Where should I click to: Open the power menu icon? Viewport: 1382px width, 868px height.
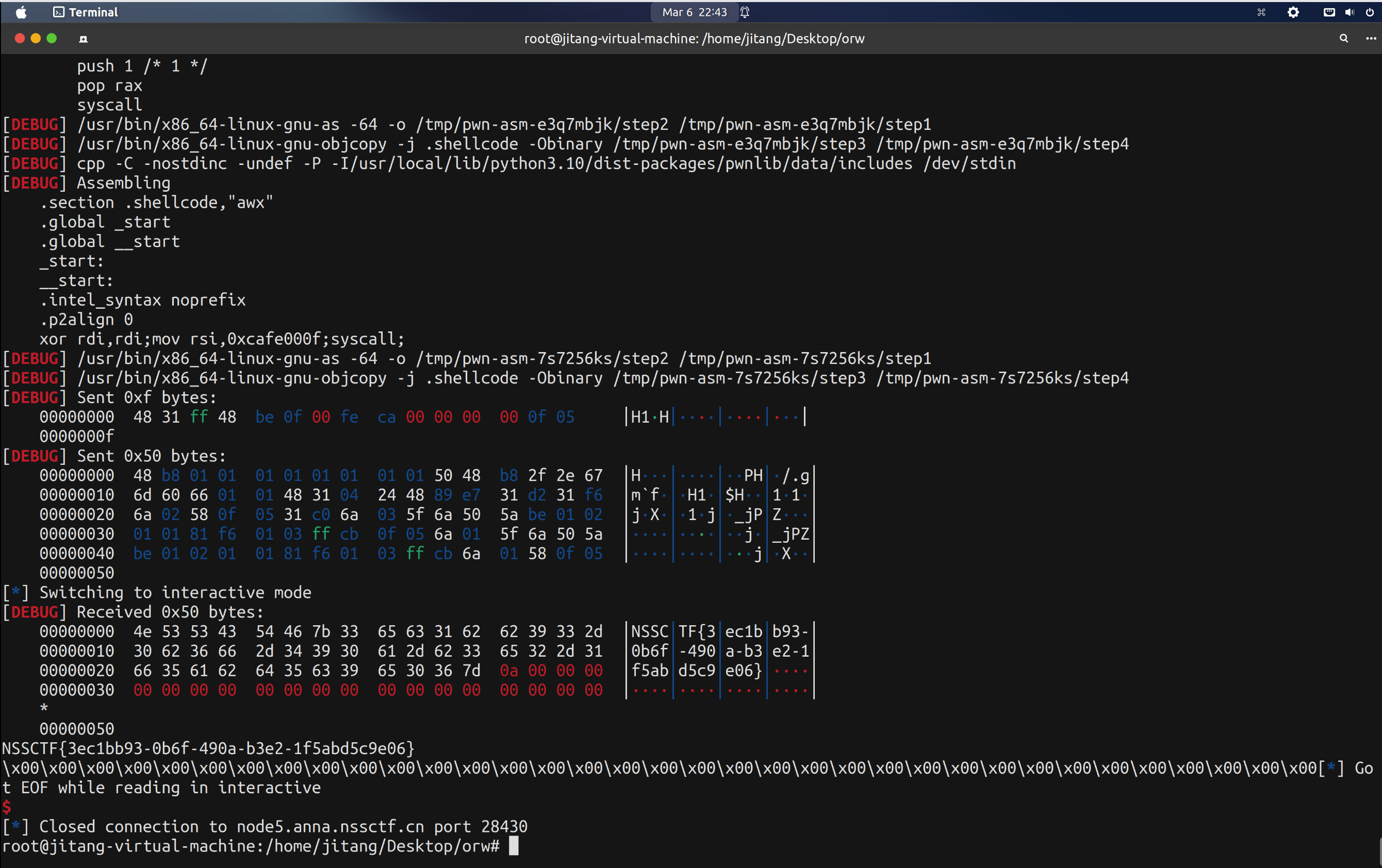click(x=1370, y=12)
